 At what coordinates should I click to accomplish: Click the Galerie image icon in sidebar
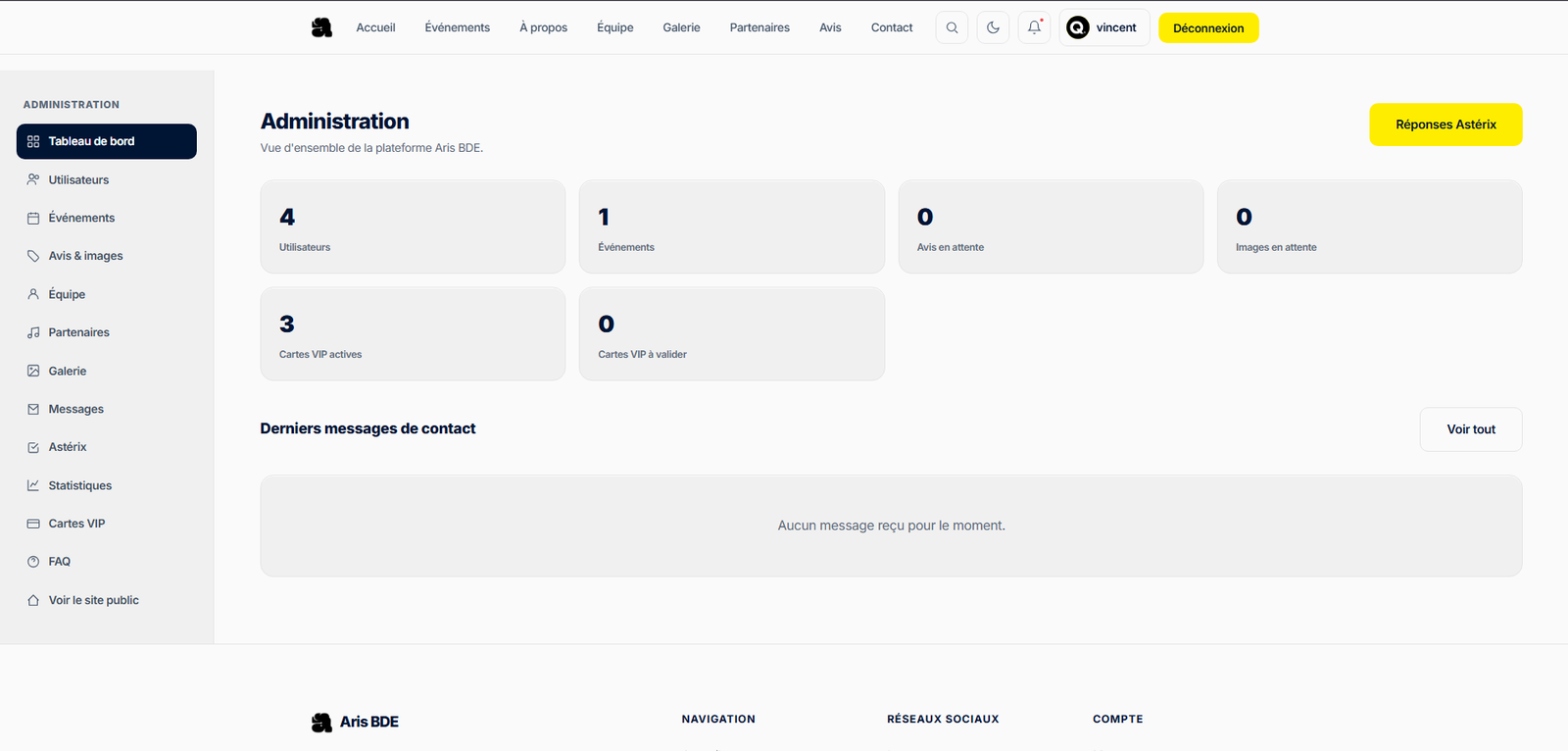coord(33,371)
